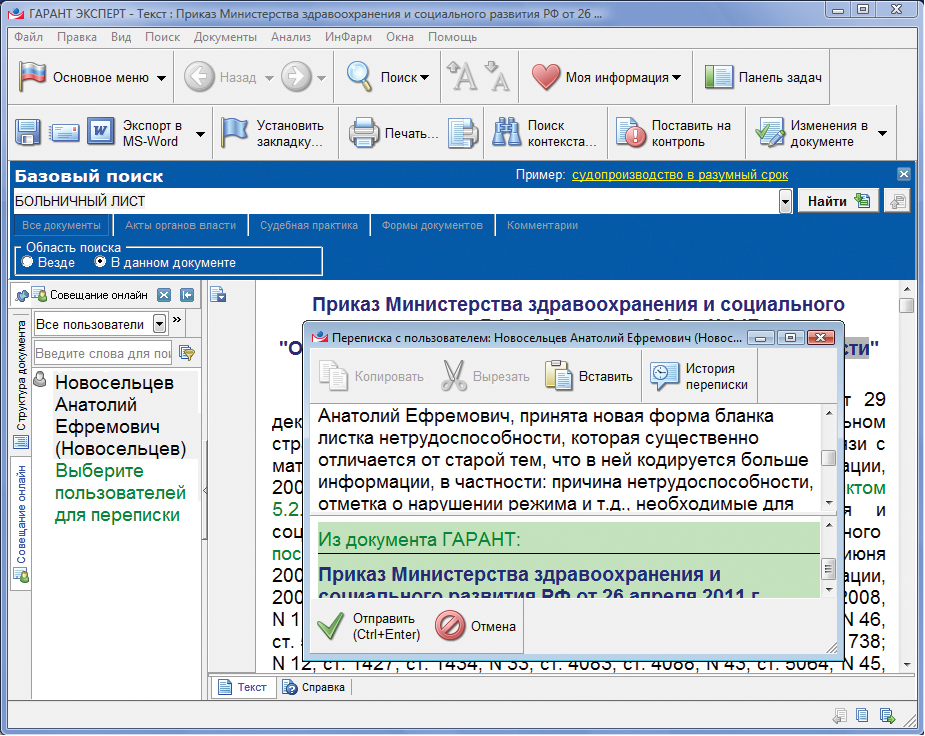Open the Анализ menu

(x=290, y=37)
